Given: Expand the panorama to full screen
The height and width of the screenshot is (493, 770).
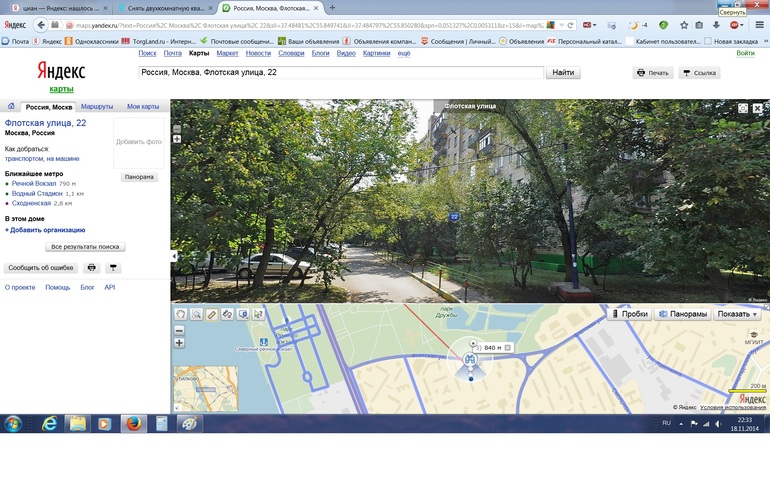Looking at the screenshot, I should (x=742, y=107).
